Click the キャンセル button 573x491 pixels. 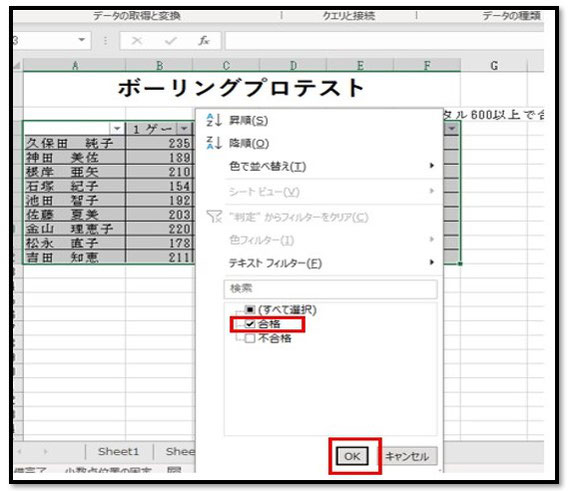(407, 456)
